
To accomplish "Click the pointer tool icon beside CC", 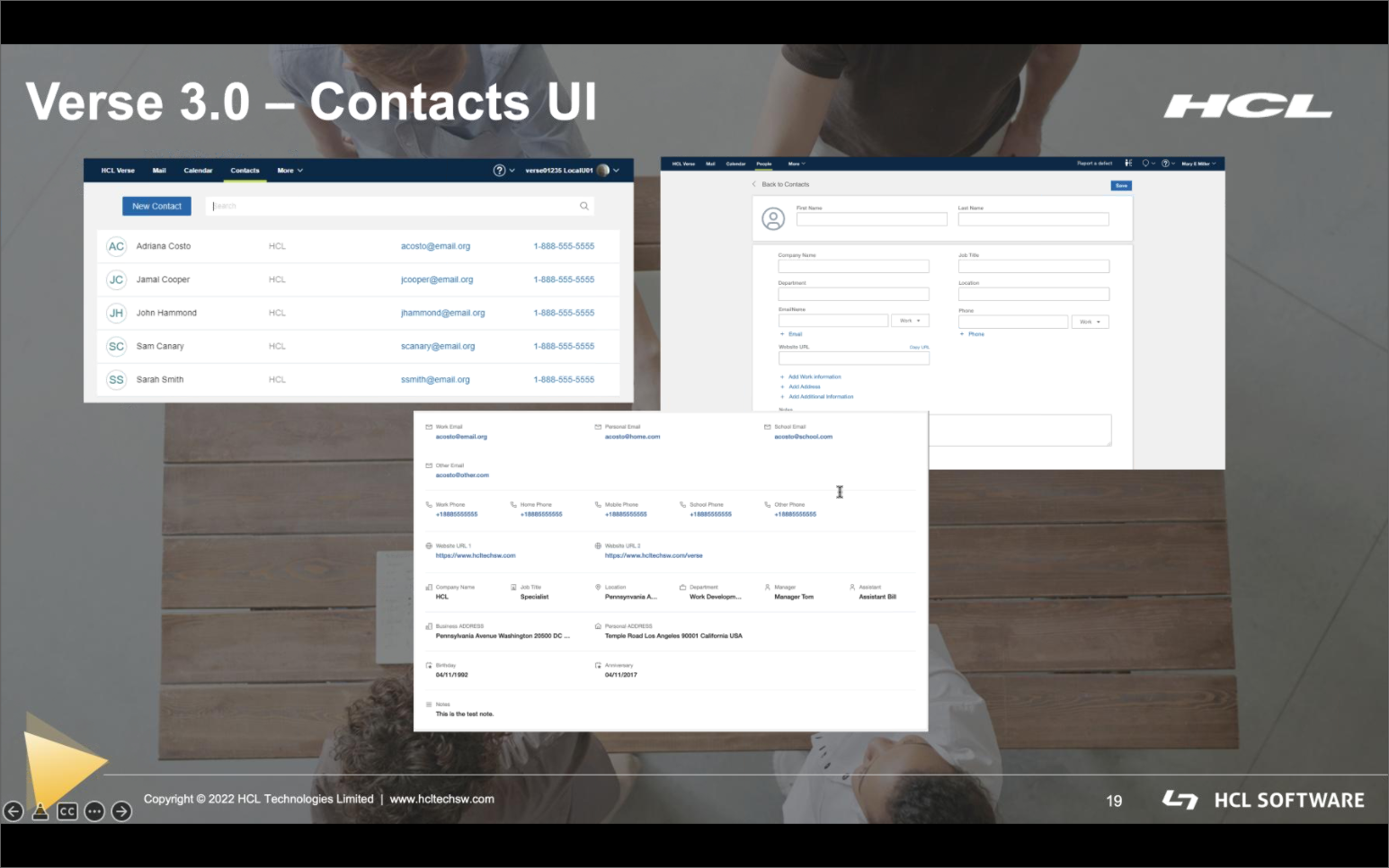I will (x=40, y=811).
